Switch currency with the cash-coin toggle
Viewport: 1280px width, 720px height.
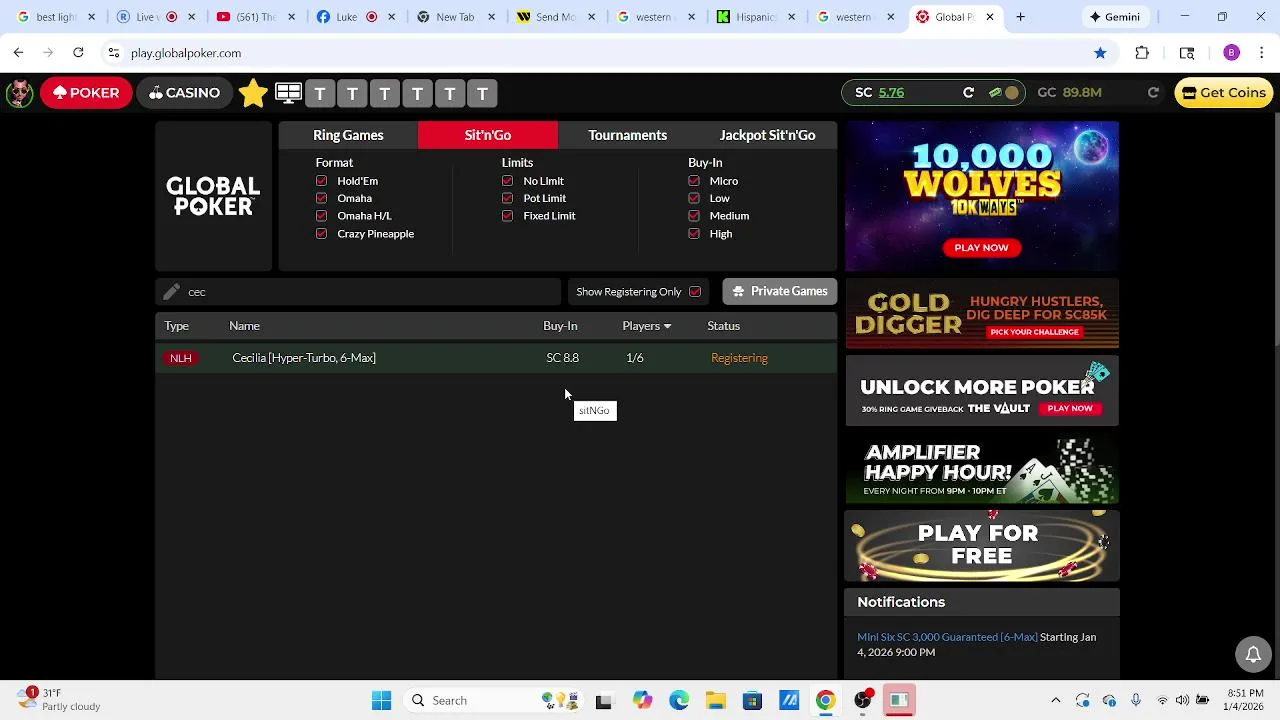pyautogui.click(x=1003, y=93)
